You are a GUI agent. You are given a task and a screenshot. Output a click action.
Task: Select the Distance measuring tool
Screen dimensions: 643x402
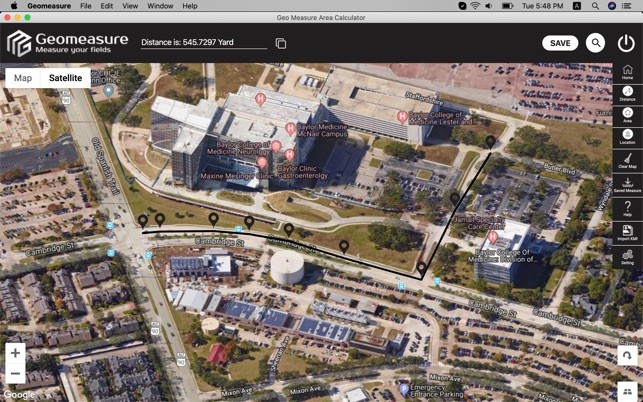pyautogui.click(x=627, y=94)
